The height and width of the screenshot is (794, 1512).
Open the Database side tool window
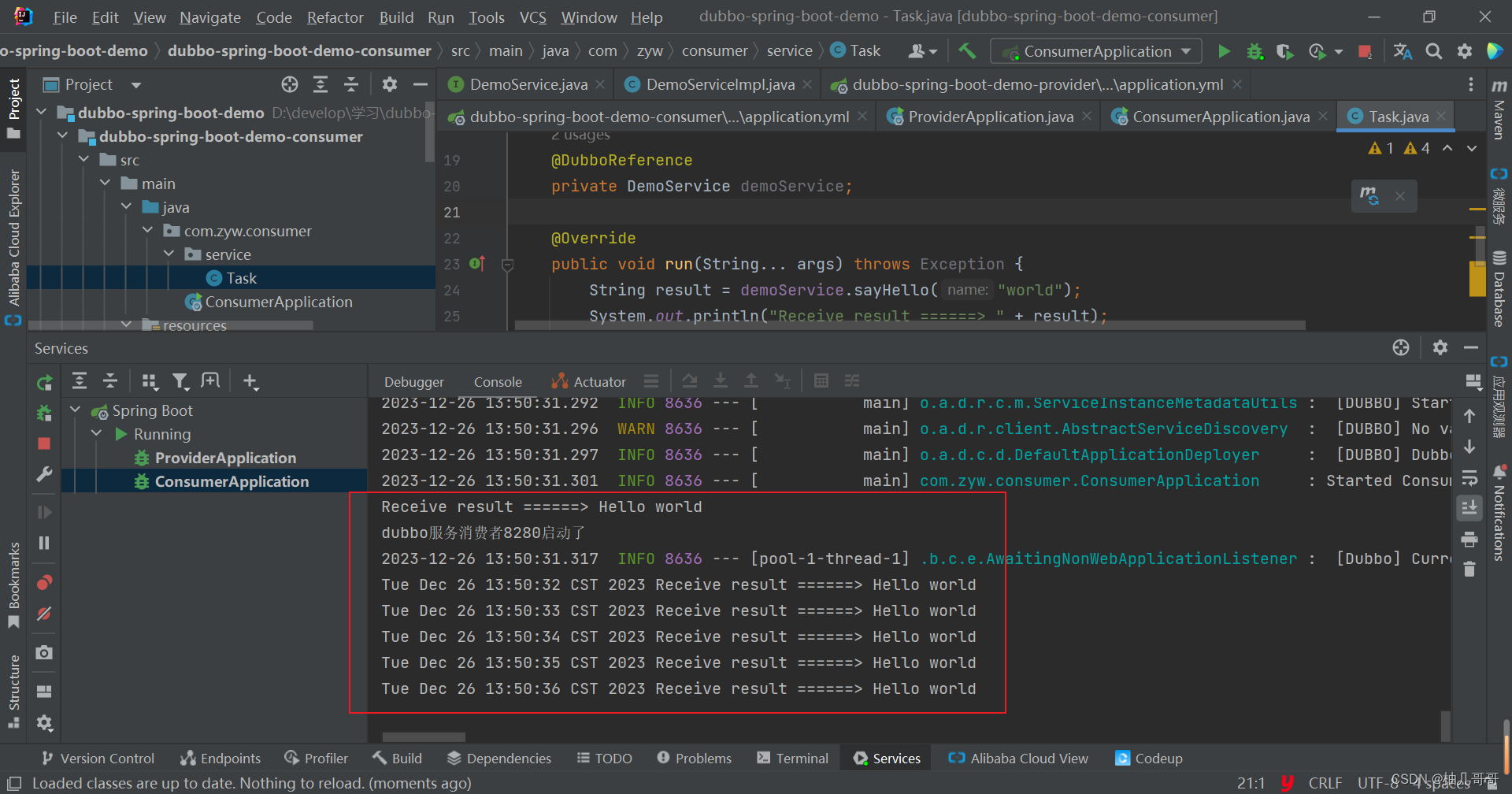click(x=1499, y=289)
